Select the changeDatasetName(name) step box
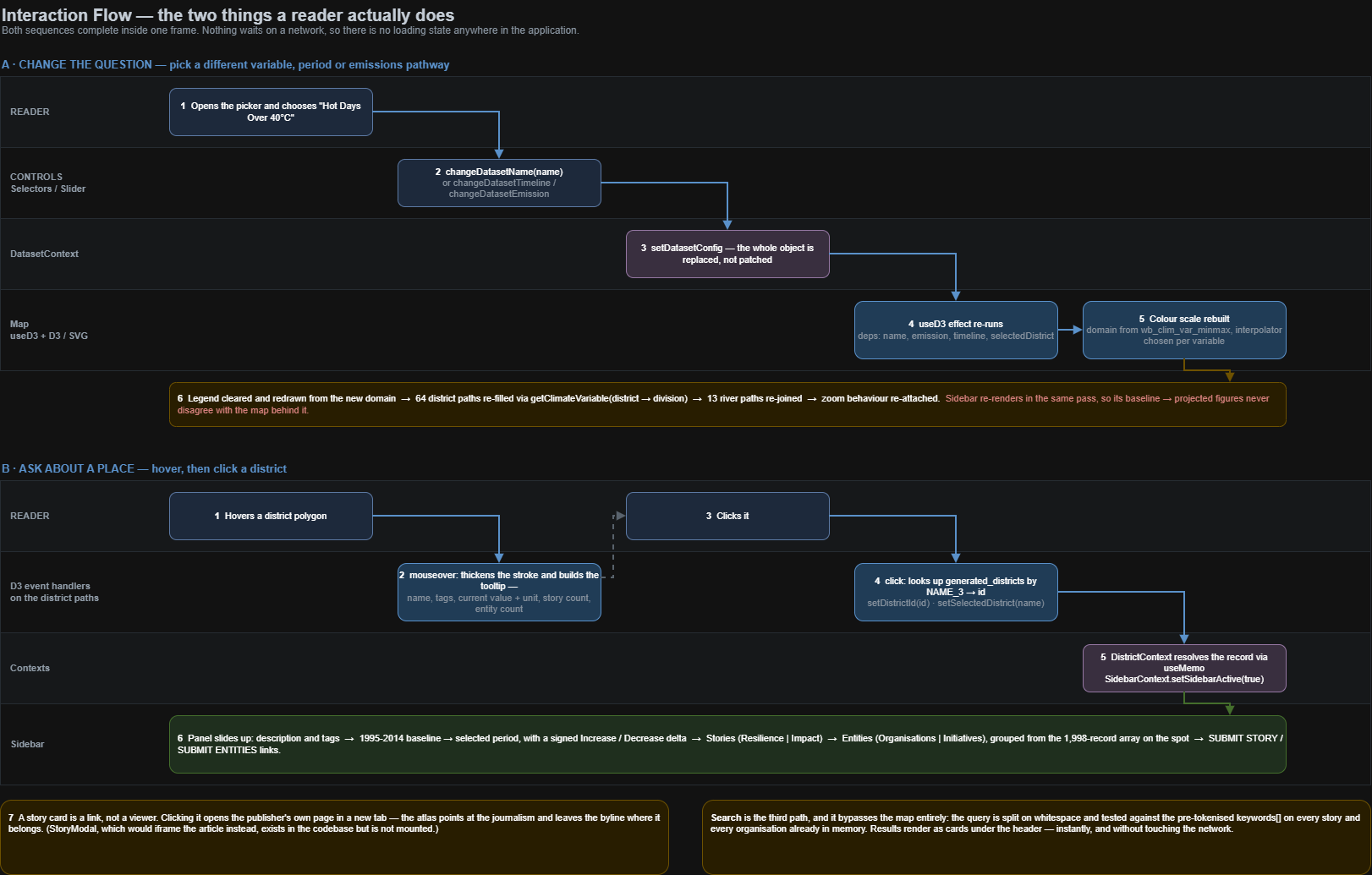 [499, 183]
